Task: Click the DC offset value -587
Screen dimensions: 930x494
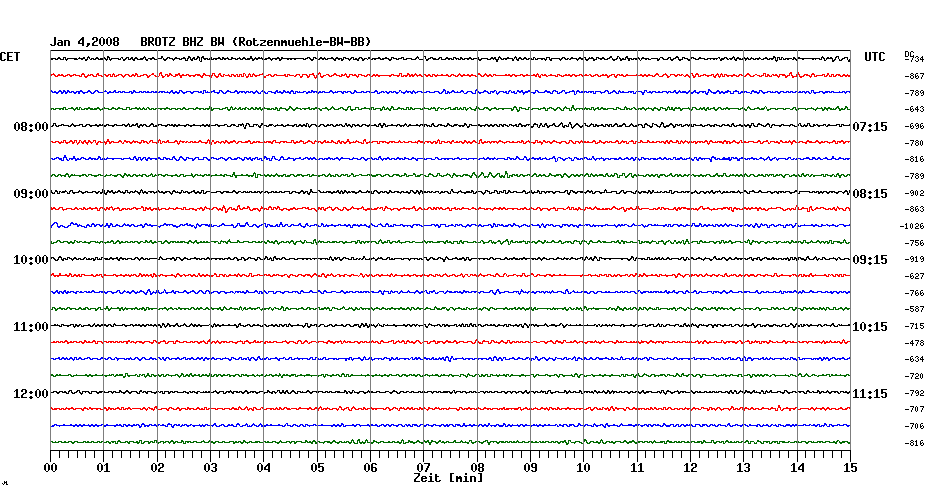Action: (x=914, y=310)
